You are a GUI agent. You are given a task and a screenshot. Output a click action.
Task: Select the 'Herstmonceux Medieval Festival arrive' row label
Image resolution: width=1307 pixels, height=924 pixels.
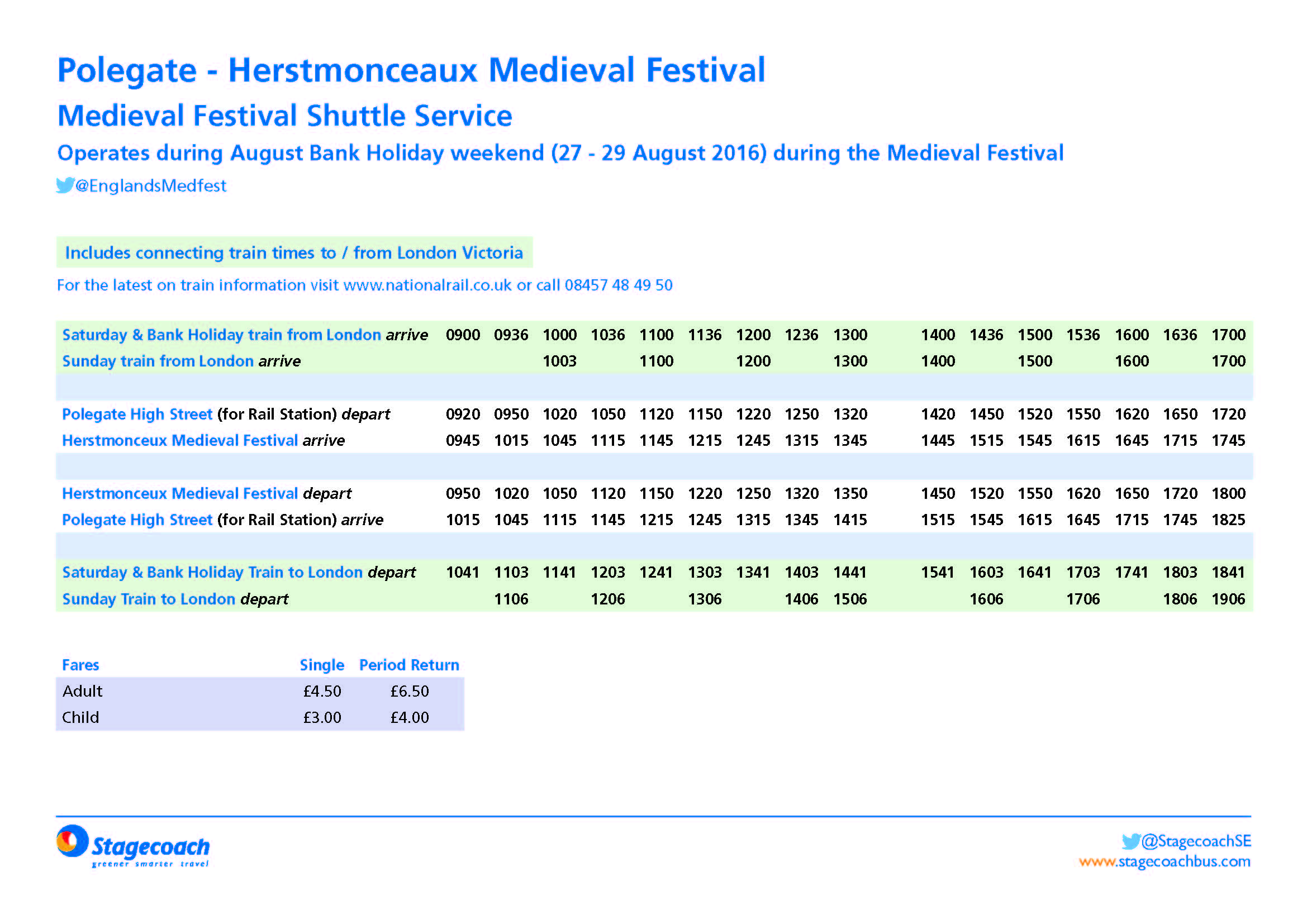pos(204,440)
